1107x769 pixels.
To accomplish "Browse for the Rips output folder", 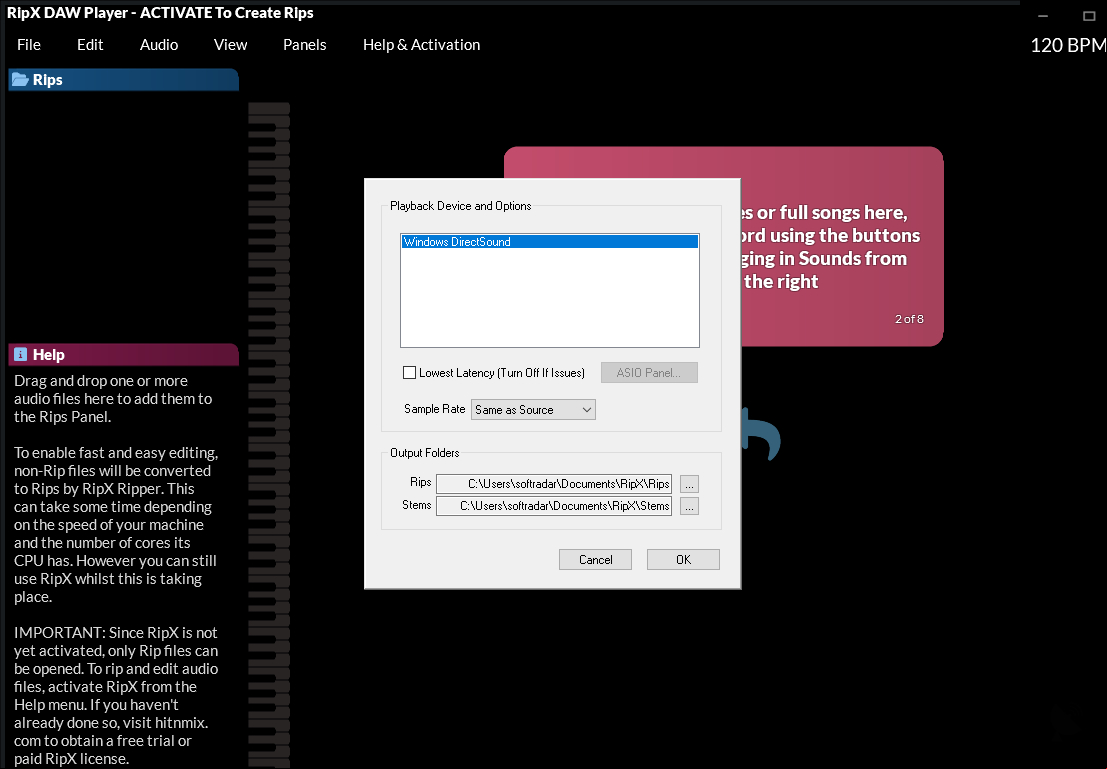I will coord(689,484).
